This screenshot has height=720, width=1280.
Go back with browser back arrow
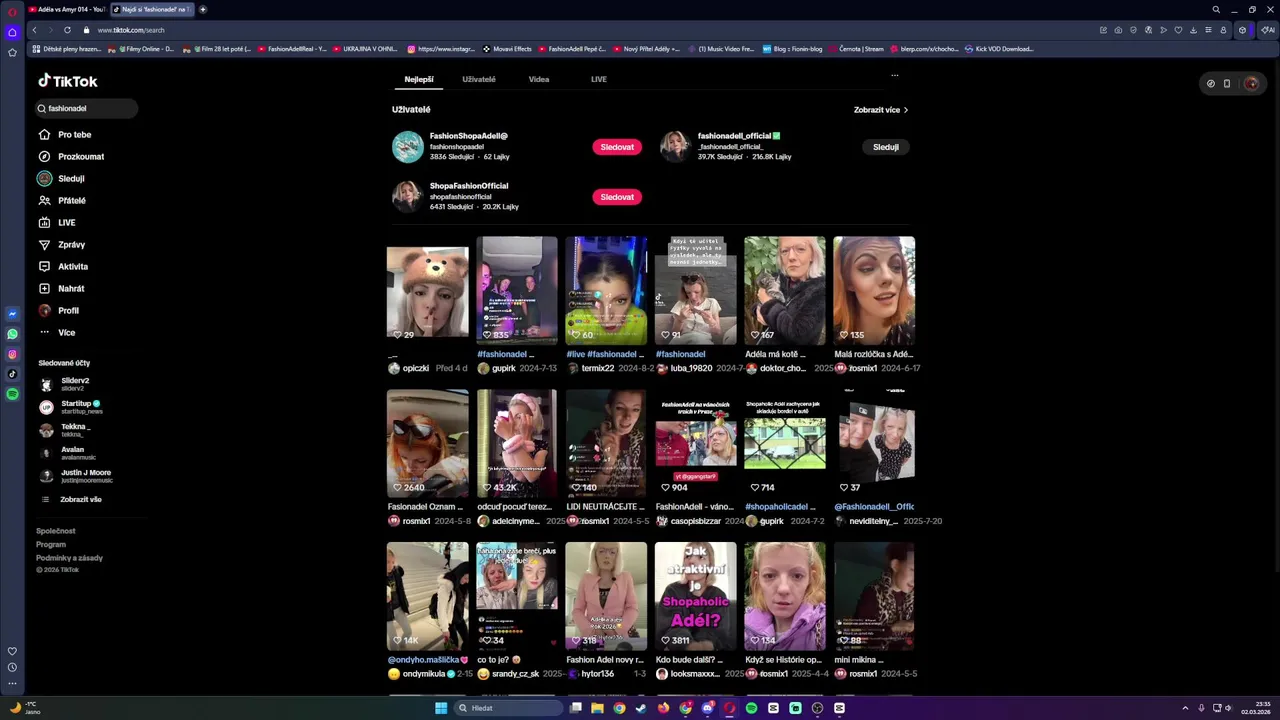34,30
